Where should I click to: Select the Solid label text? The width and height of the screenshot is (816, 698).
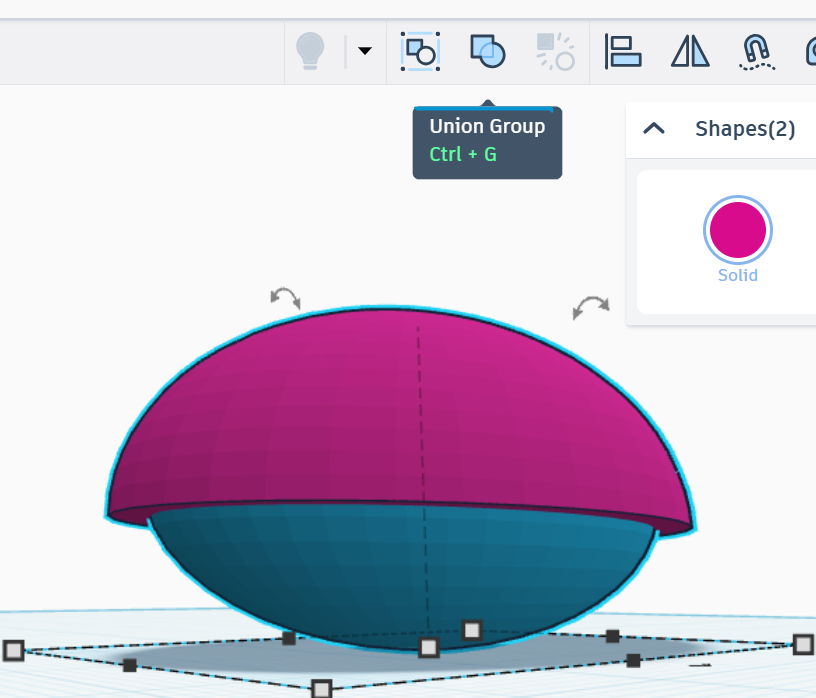click(737, 275)
